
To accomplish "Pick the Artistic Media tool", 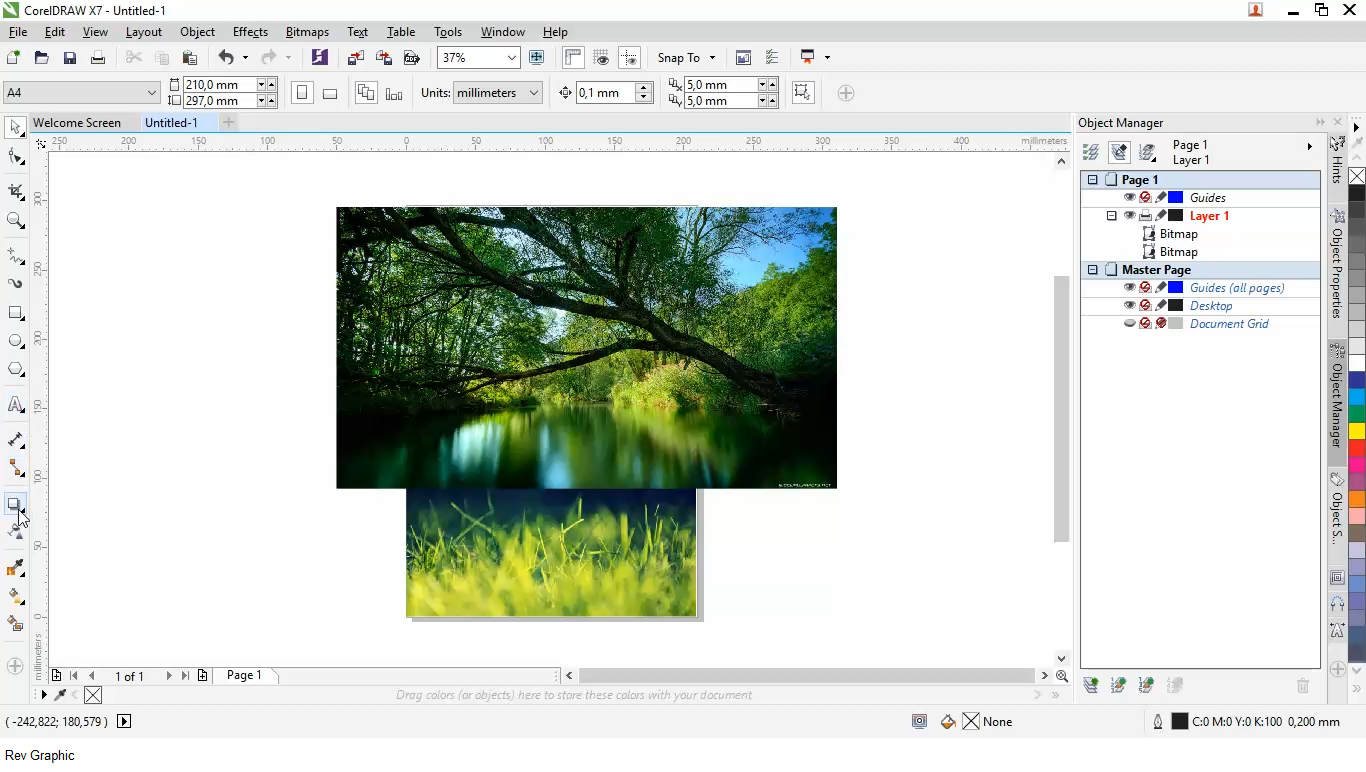I will click(x=15, y=284).
